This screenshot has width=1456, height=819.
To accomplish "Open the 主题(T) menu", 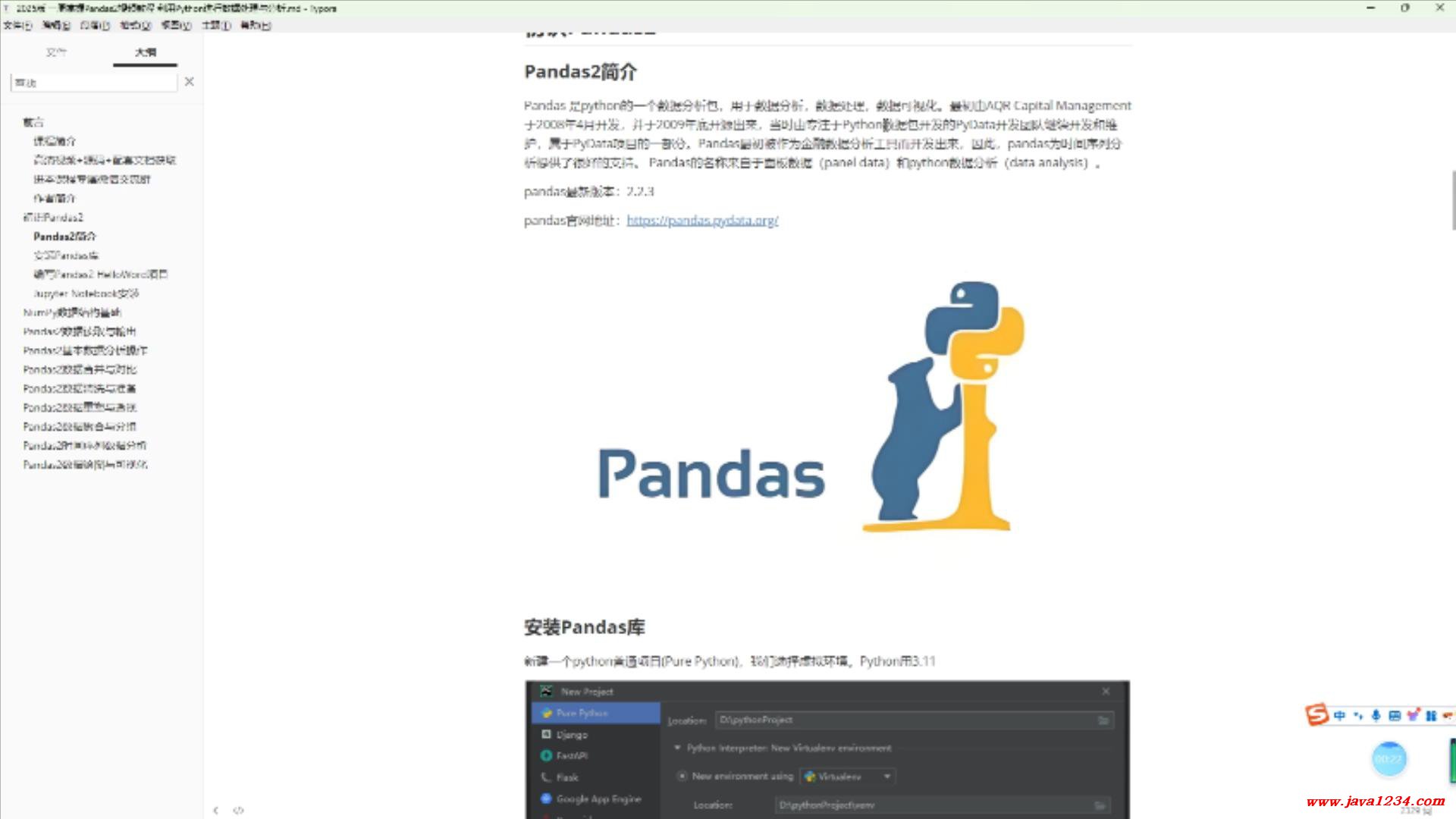I will [216, 25].
